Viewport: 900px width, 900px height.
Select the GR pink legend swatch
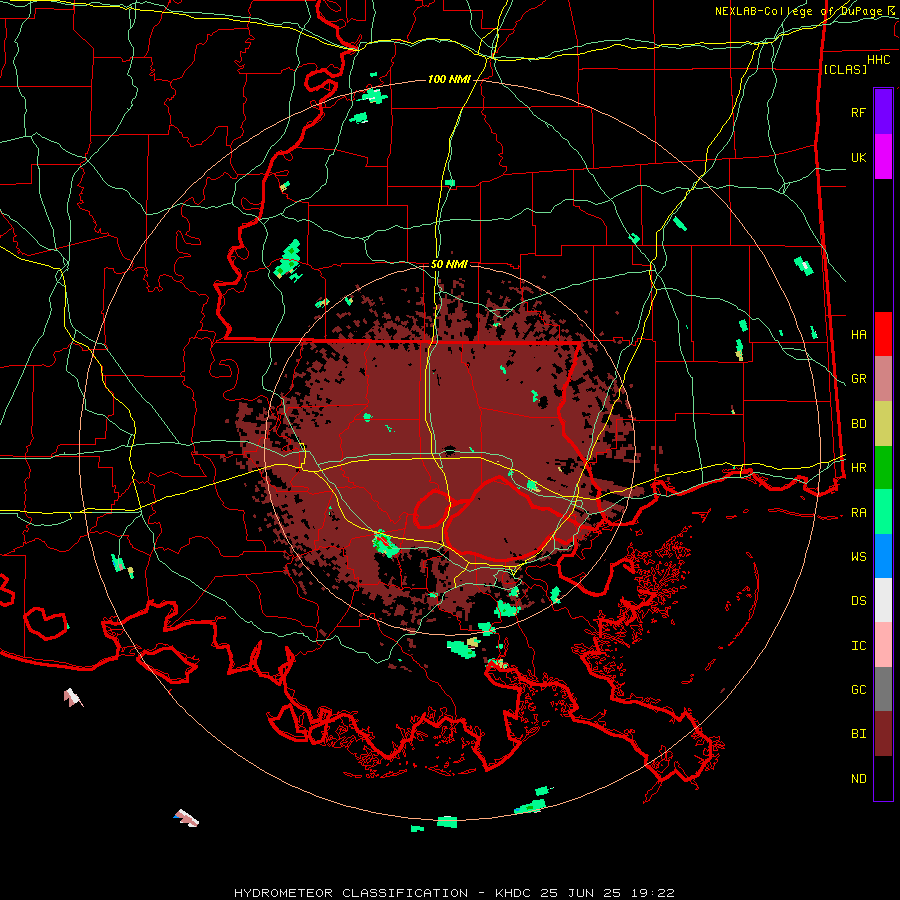click(x=883, y=379)
